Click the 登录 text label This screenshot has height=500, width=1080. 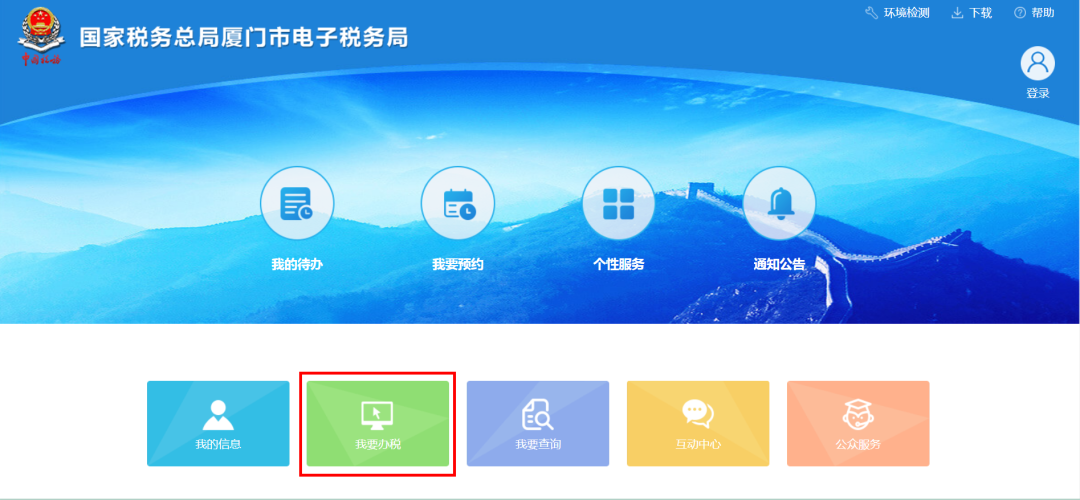click(x=1038, y=94)
